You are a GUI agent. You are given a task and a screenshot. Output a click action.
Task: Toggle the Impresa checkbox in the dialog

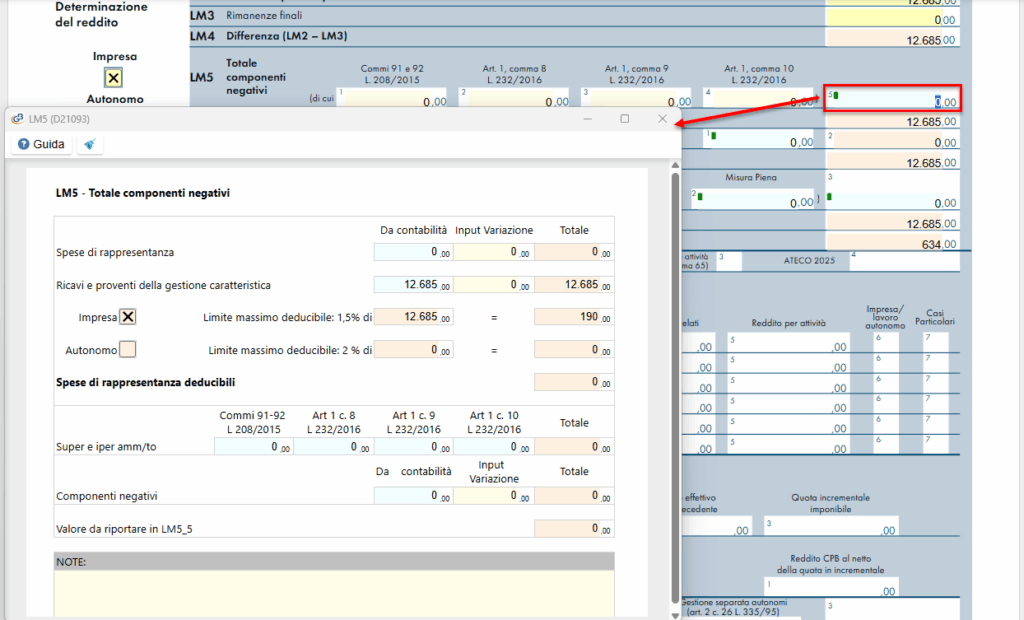pyautogui.click(x=128, y=317)
